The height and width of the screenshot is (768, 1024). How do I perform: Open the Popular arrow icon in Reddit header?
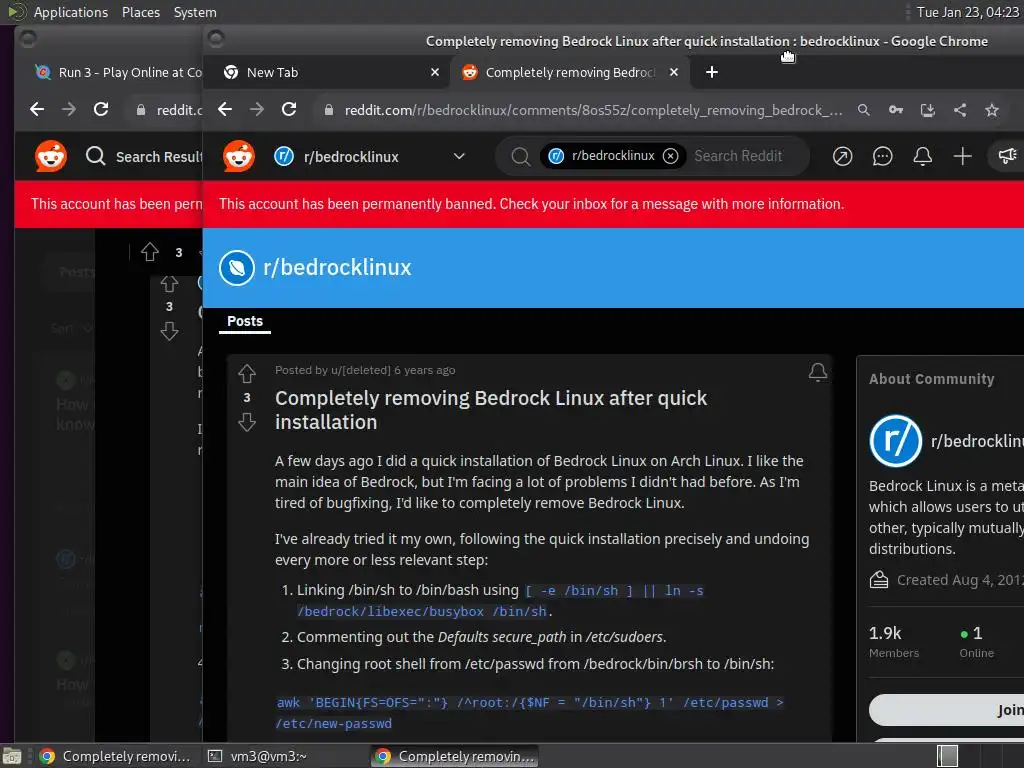tap(842, 156)
